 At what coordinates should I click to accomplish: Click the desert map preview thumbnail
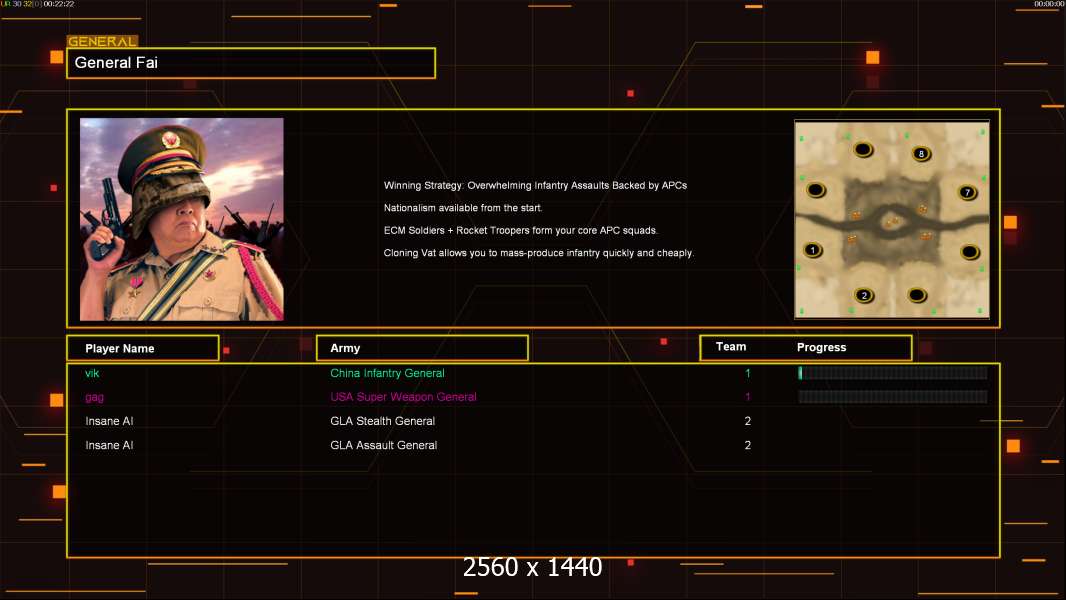click(x=892, y=219)
